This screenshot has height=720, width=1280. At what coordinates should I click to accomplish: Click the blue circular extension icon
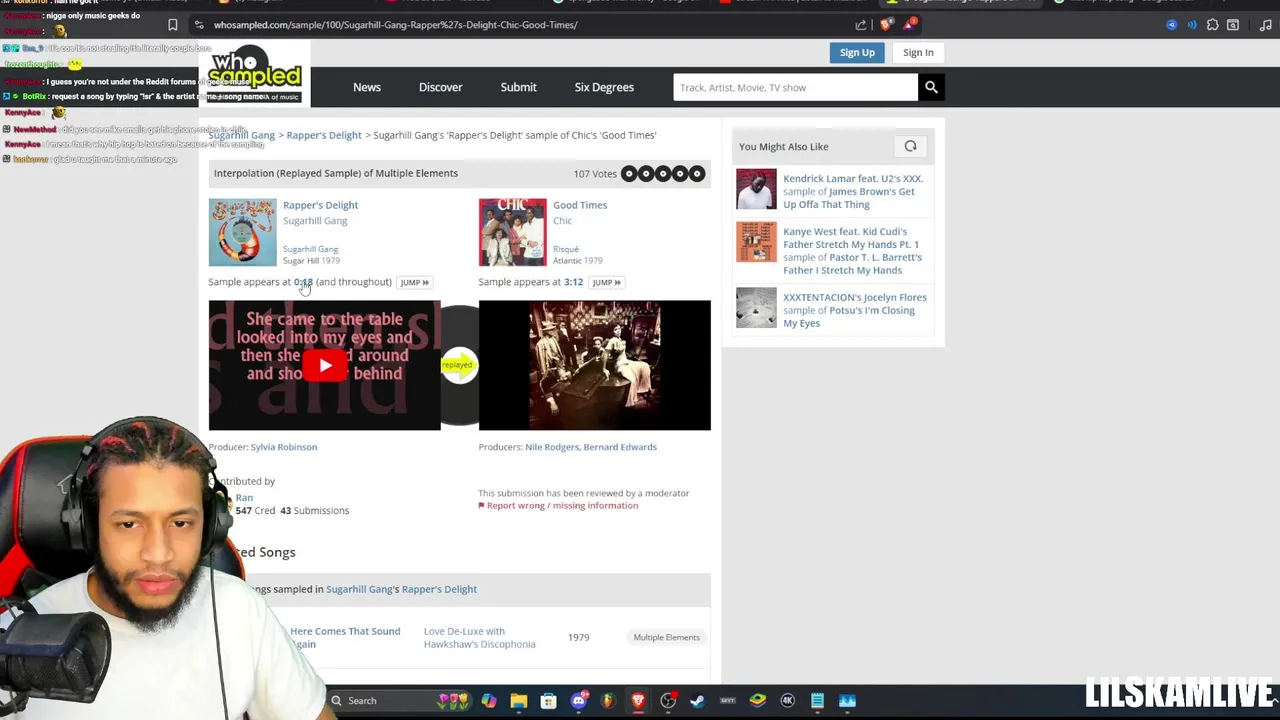click(1172, 25)
